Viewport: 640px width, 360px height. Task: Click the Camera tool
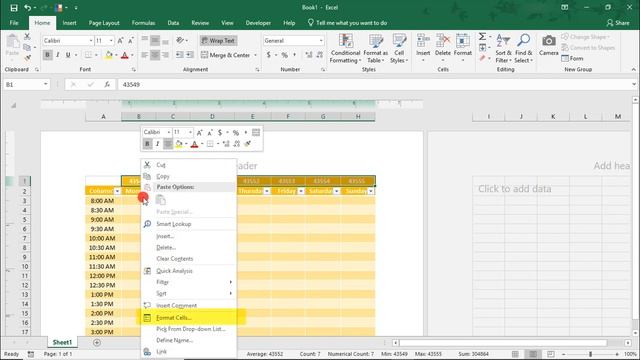[x=549, y=45]
